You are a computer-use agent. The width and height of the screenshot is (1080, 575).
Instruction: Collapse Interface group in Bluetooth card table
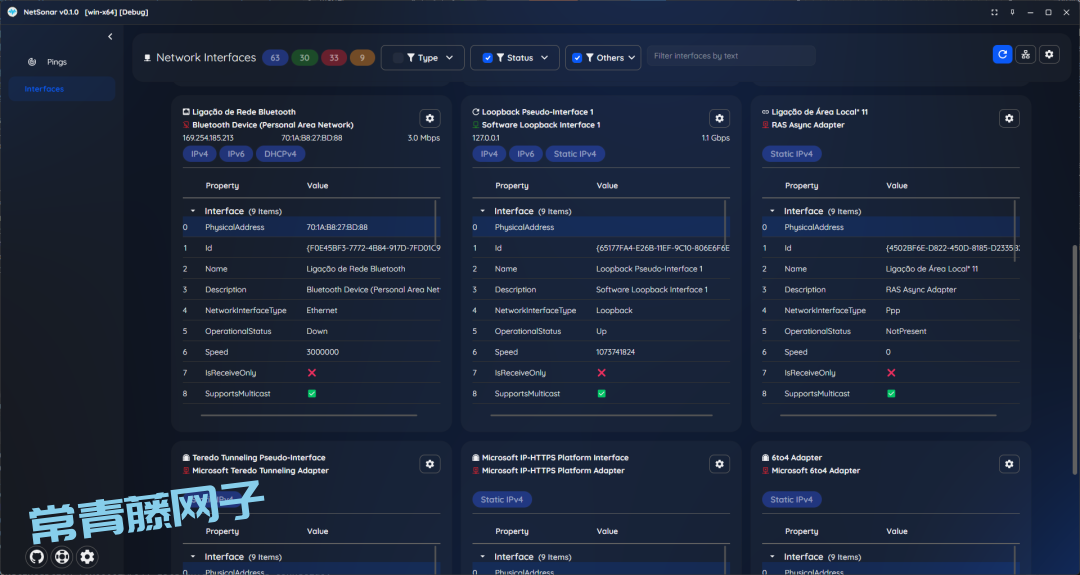tap(193, 211)
